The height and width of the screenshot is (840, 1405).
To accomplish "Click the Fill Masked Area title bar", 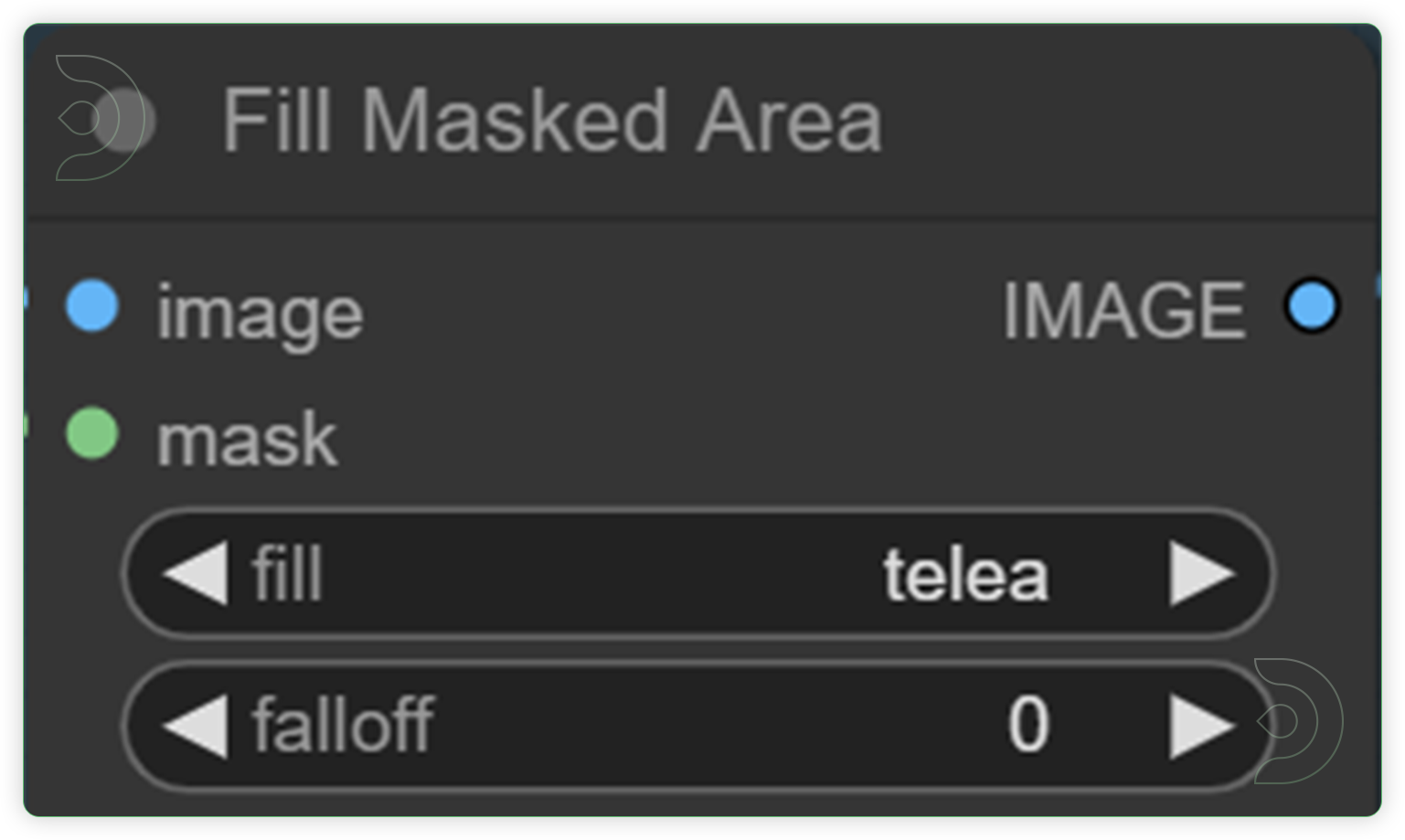I will 553,120.
